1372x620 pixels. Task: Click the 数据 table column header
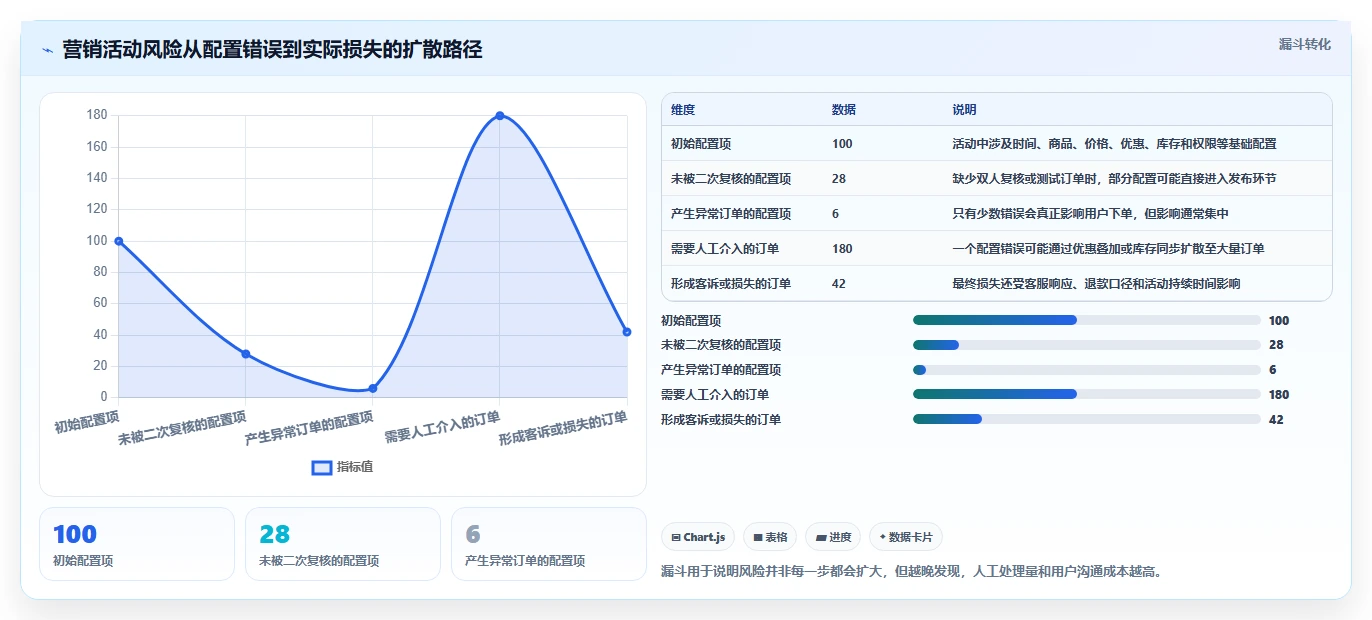click(843, 110)
